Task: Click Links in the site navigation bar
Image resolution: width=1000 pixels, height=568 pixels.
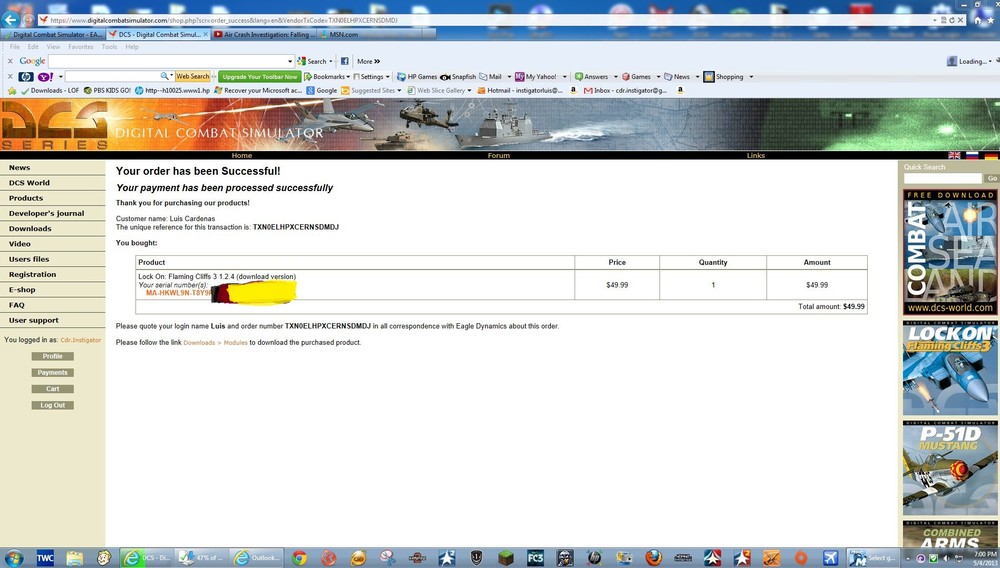Action: pyautogui.click(x=756, y=156)
